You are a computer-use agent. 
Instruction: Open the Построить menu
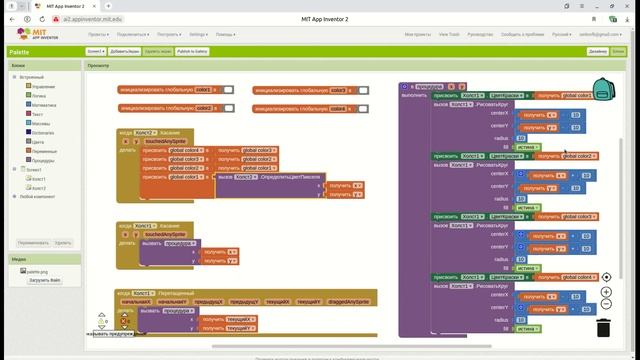(169, 35)
